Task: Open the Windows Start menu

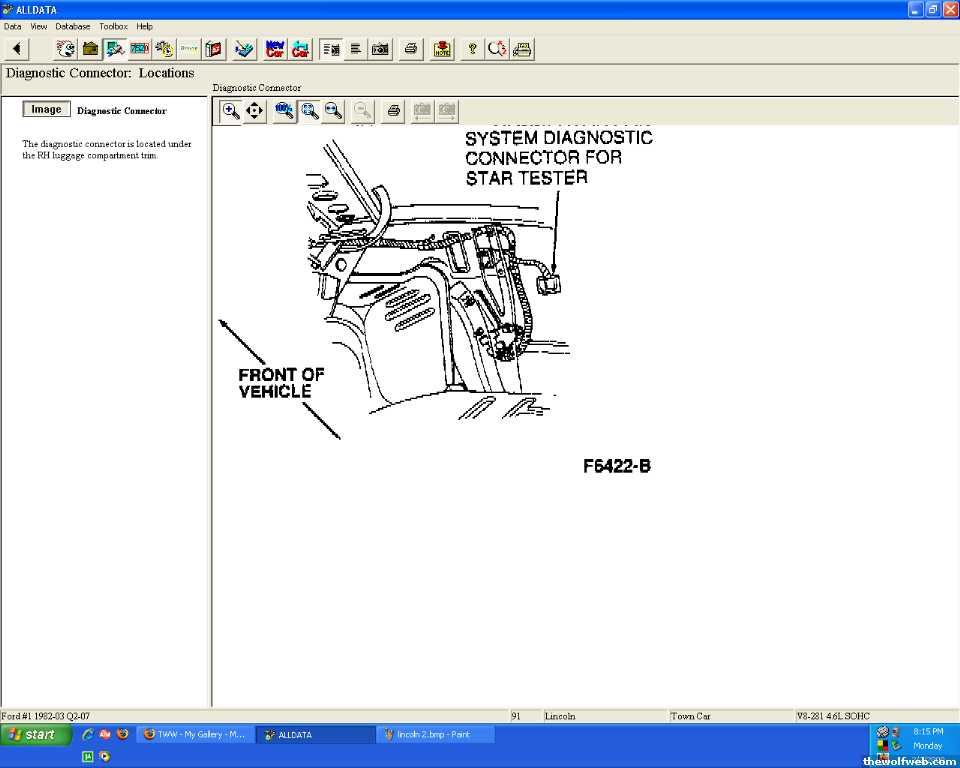Action: click(35, 735)
